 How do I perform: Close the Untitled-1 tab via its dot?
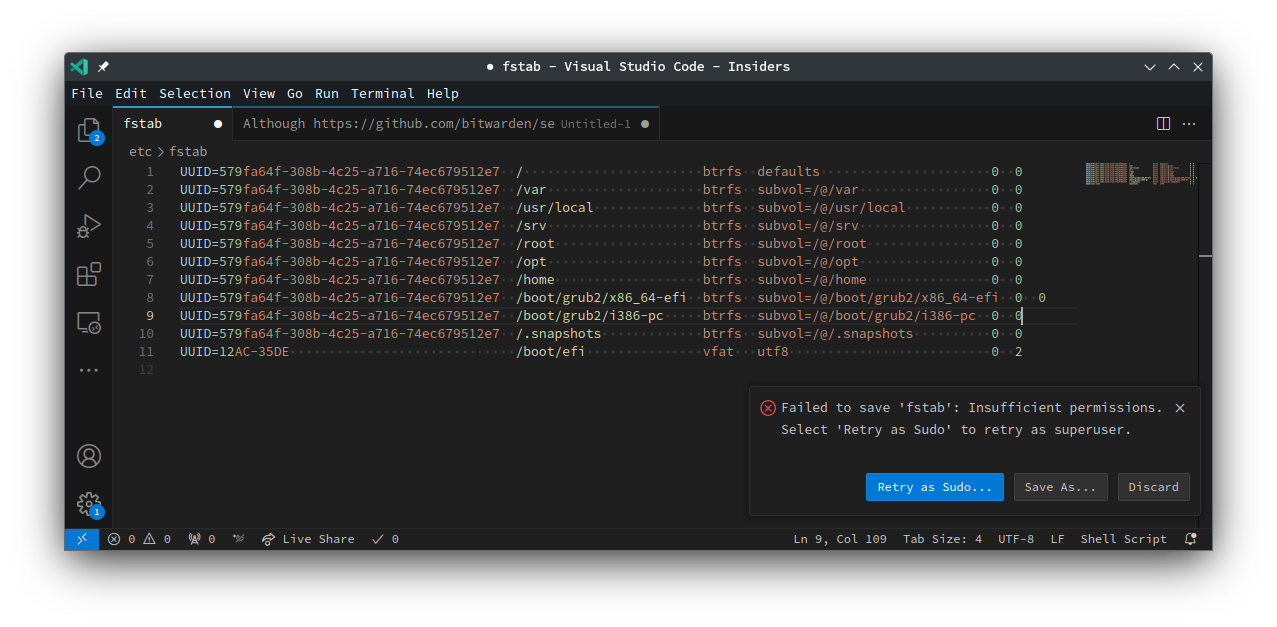pyautogui.click(x=645, y=124)
